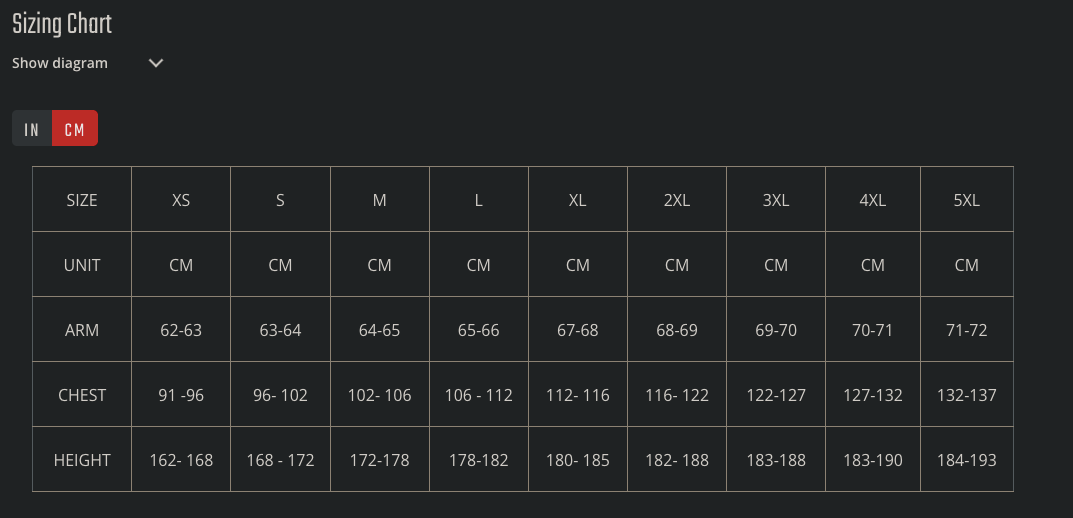
Task: Click chest value 122-127
Action: [776, 395]
